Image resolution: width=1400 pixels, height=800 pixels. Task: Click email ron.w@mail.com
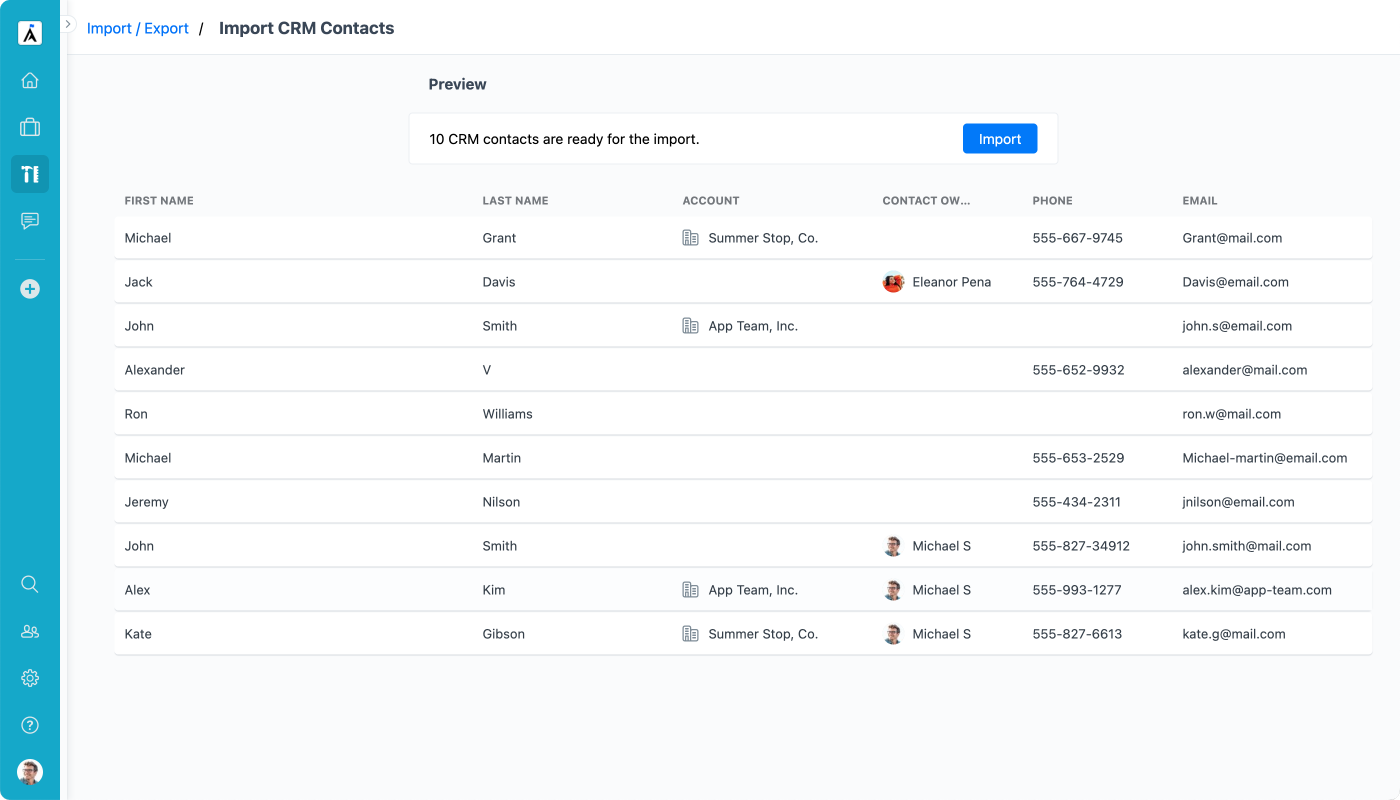point(1232,414)
